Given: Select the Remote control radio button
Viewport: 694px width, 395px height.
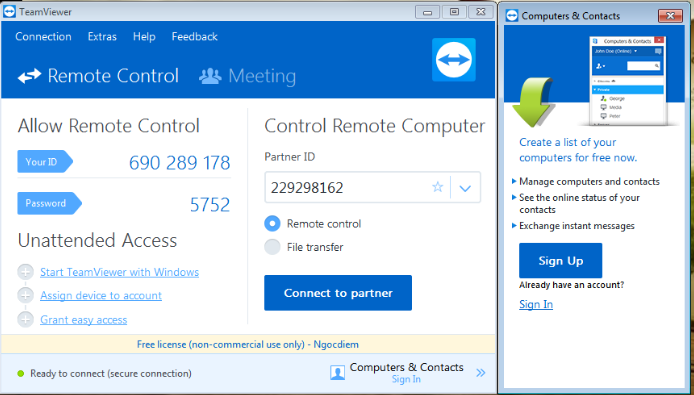Looking at the screenshot, I should coord(272,224).
